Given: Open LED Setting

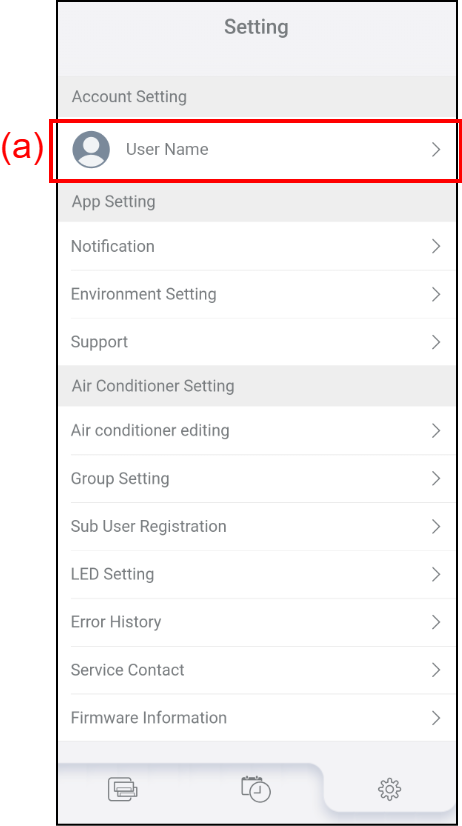Looking at the screenshot, I should click(257, 574).
